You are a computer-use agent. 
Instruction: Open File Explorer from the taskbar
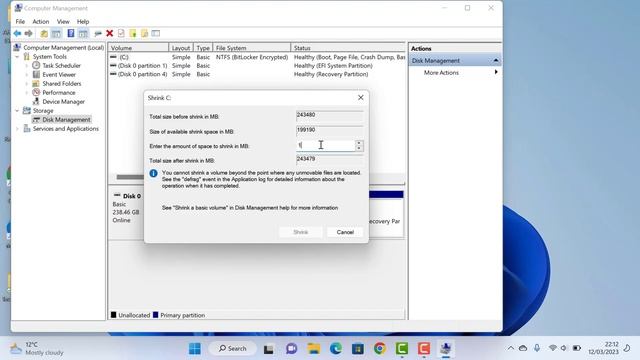click(313, 349)
